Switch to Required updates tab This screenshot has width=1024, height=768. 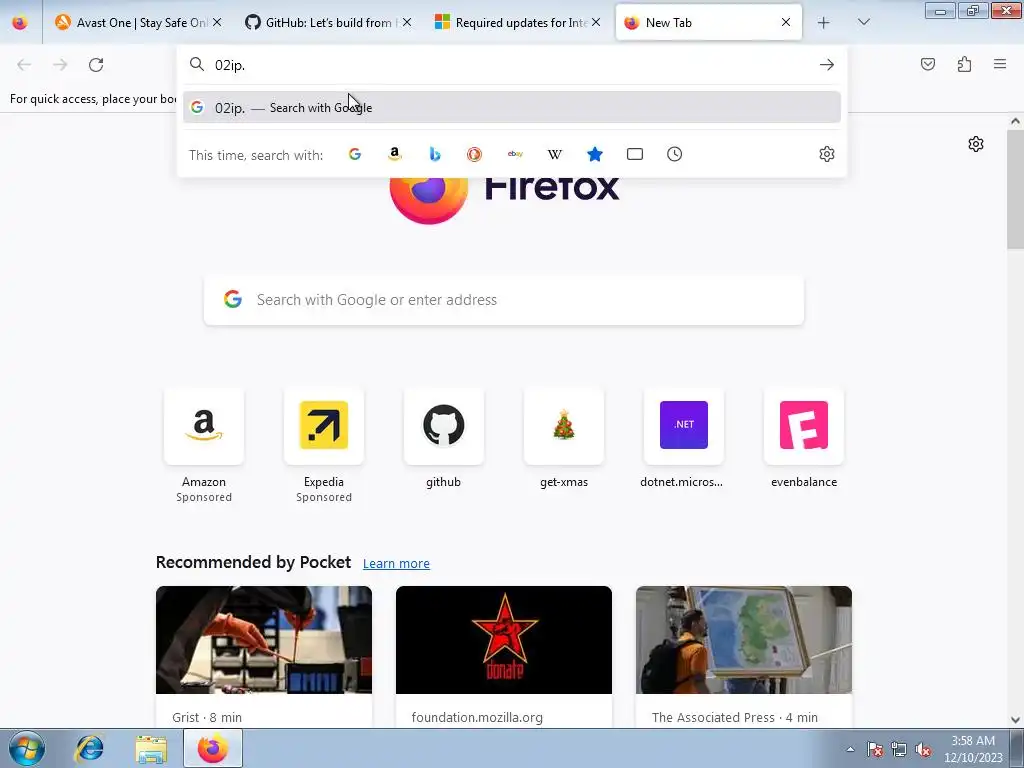click(x=518, y=22)
